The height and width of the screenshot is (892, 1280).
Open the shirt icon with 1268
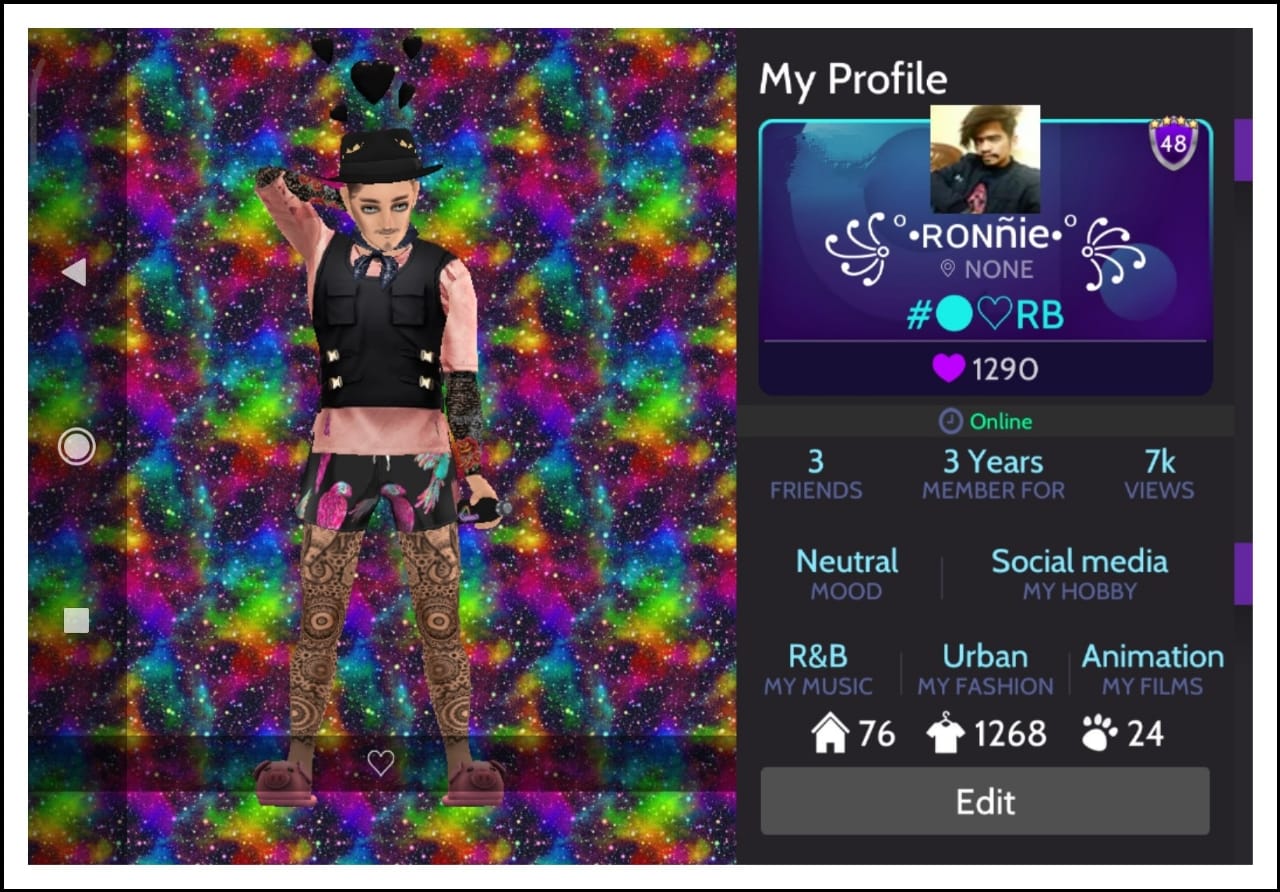coord(945,735)
